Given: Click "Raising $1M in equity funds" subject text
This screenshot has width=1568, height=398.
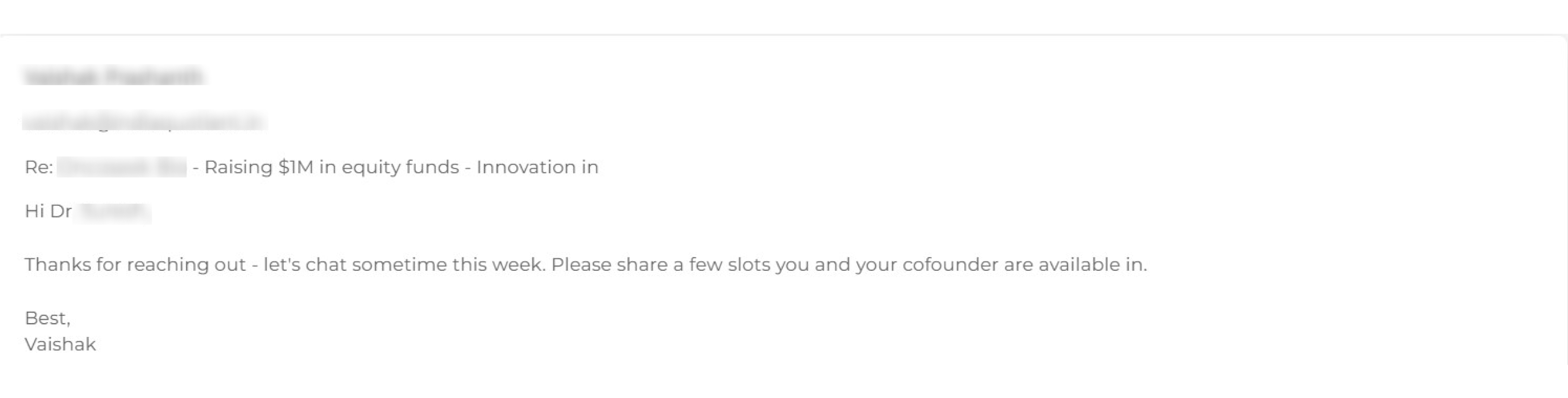Looking at the screenshot, I should click(x=331, y=167).
